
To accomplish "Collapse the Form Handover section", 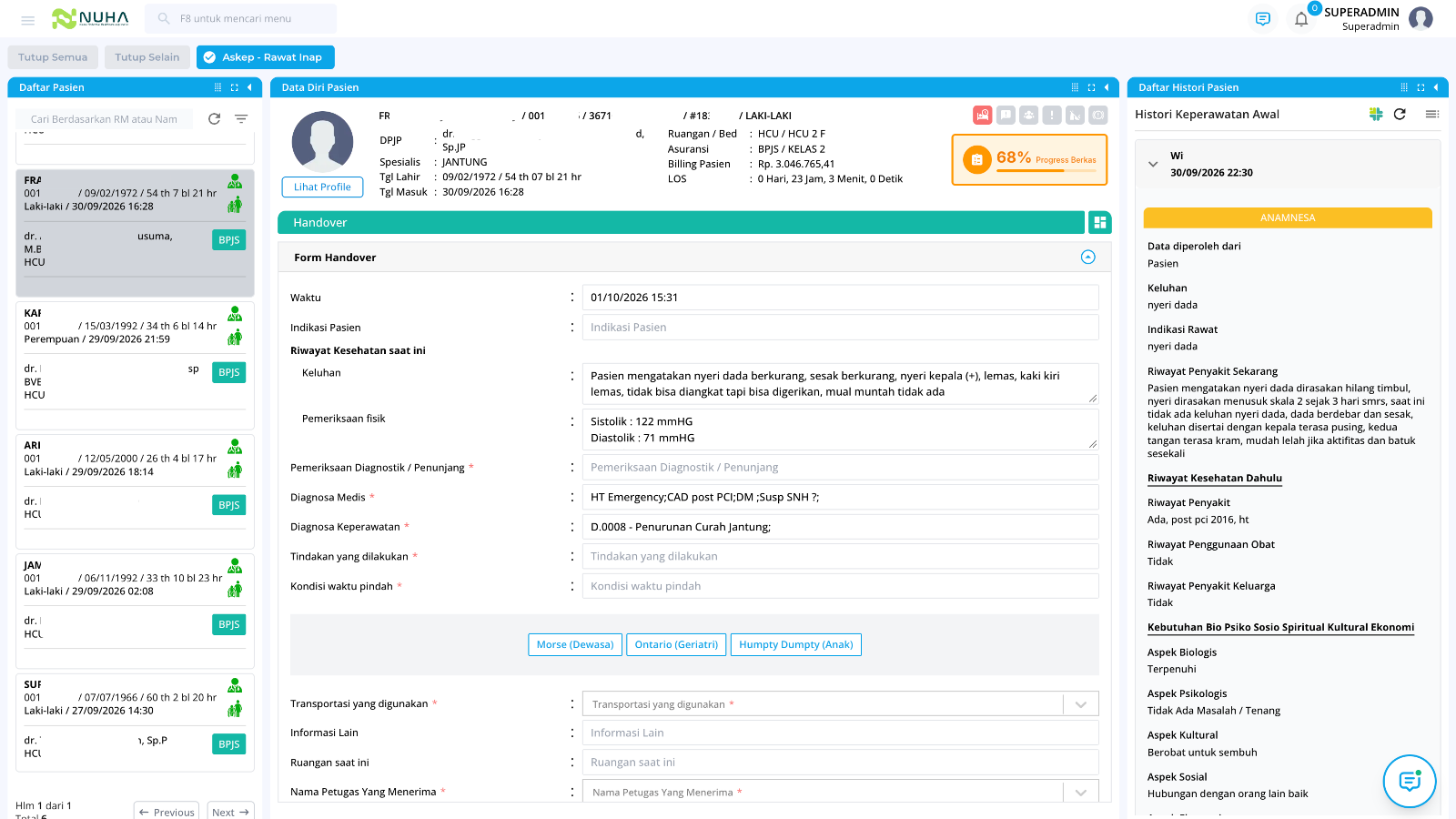I will (1088, 258).
